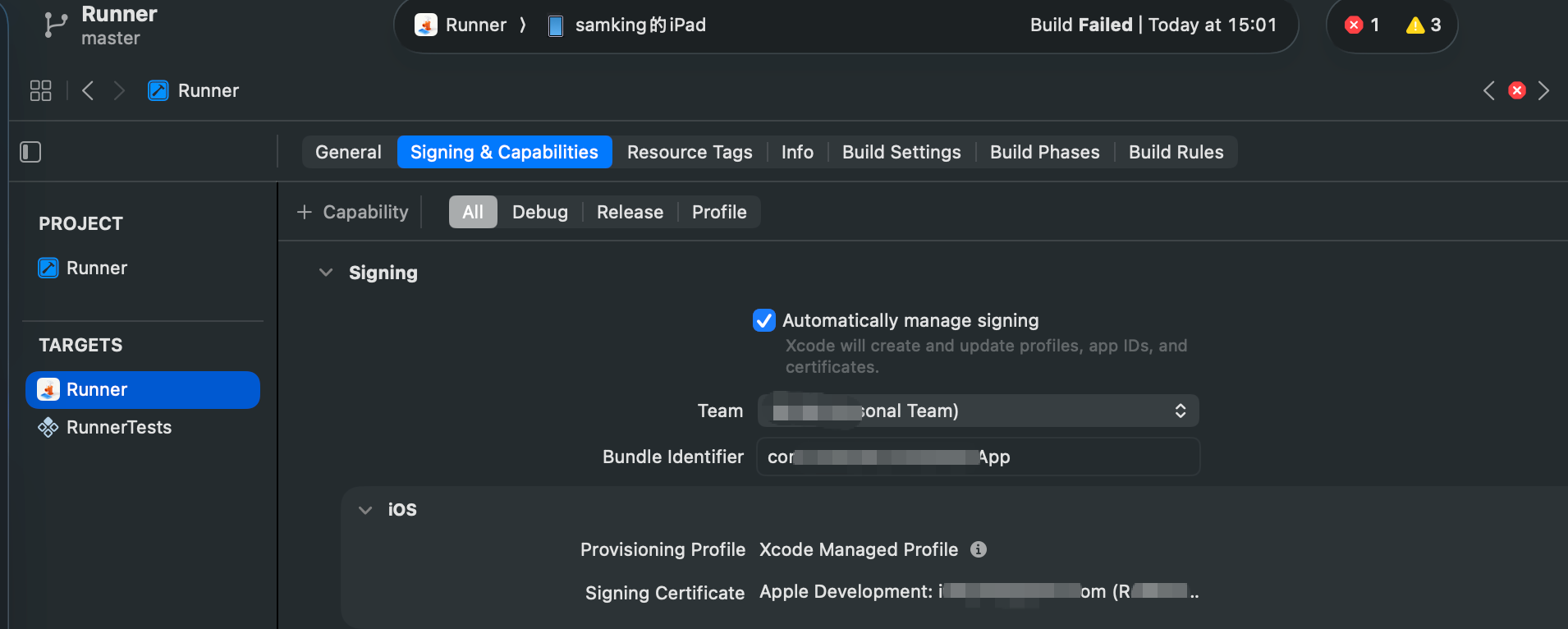Click the Runner project blueprint icon in sidebar

pyautogui.click(x=48, y=268)
